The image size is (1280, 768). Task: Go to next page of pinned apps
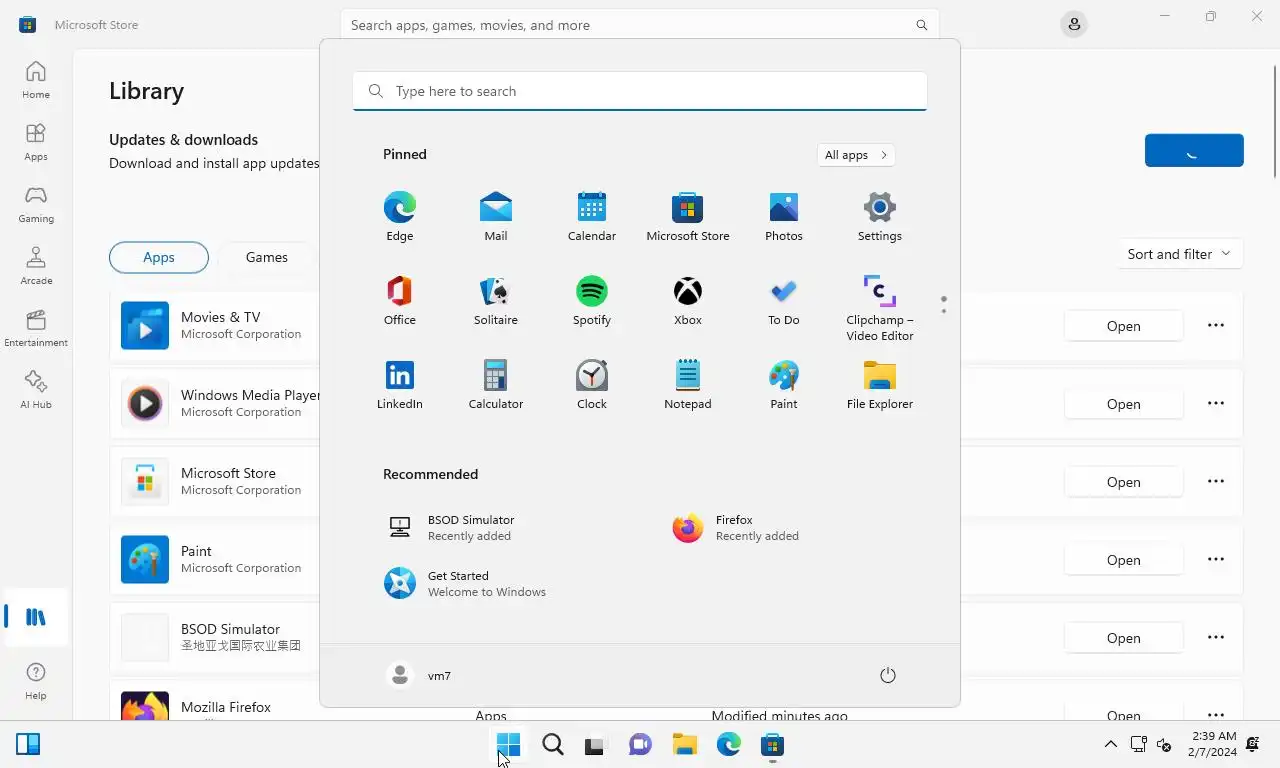coord(943,311)
